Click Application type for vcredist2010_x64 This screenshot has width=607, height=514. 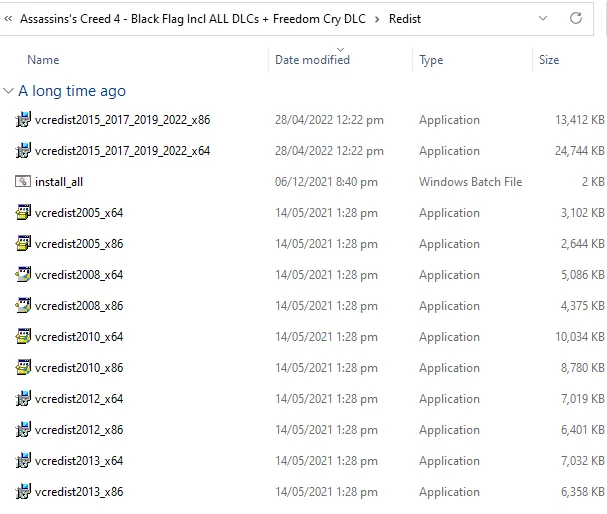click(x=449, y=337)
